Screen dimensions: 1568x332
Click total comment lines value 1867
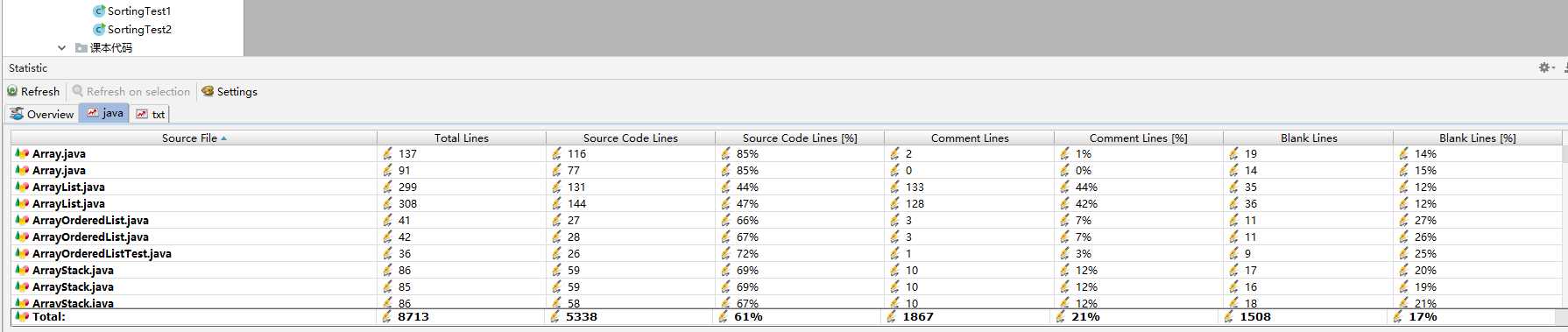click(918, 317)
